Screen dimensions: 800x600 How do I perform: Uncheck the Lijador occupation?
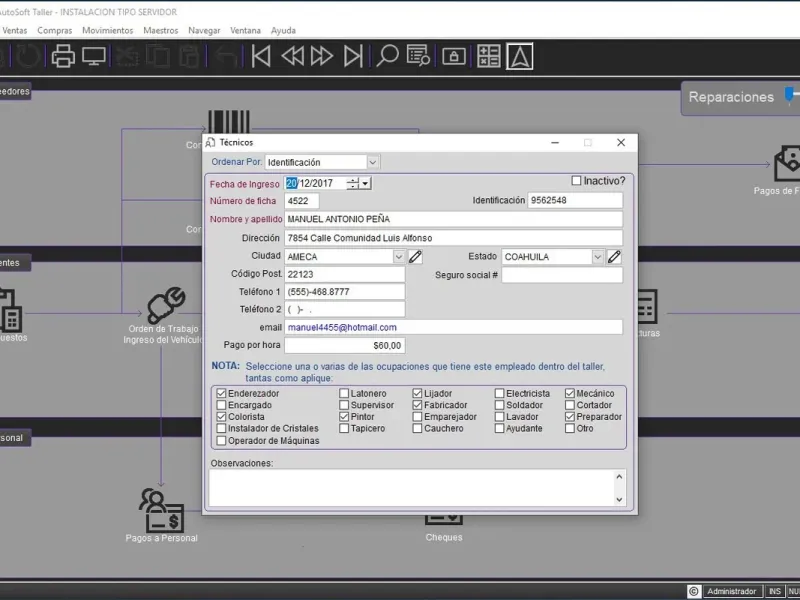click(x=417, y=393)
